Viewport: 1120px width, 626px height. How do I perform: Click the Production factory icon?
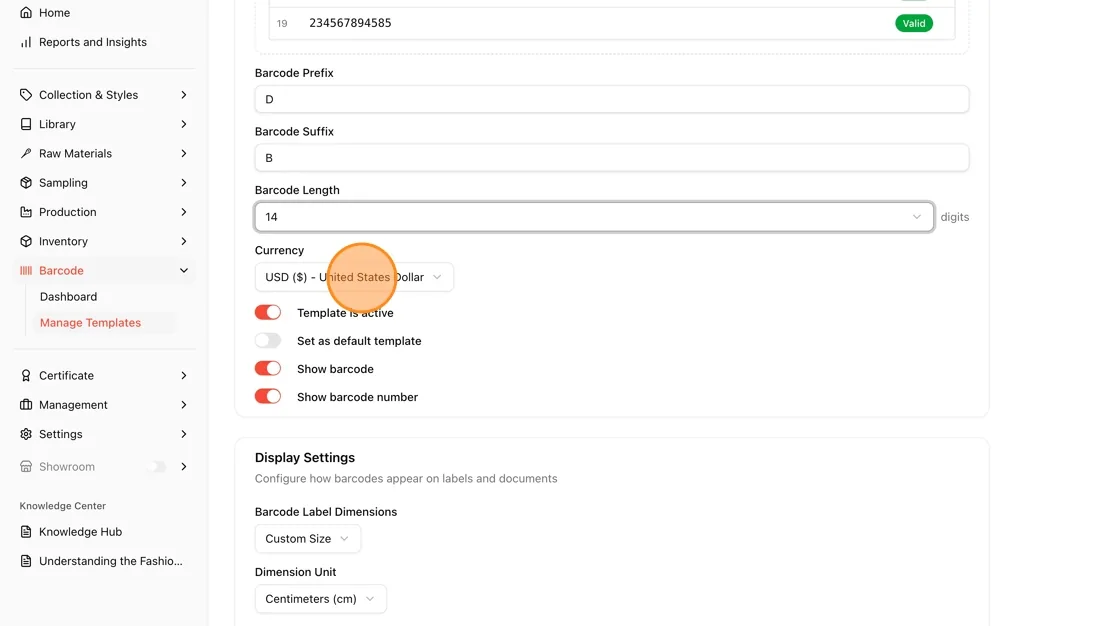(26, 212)
